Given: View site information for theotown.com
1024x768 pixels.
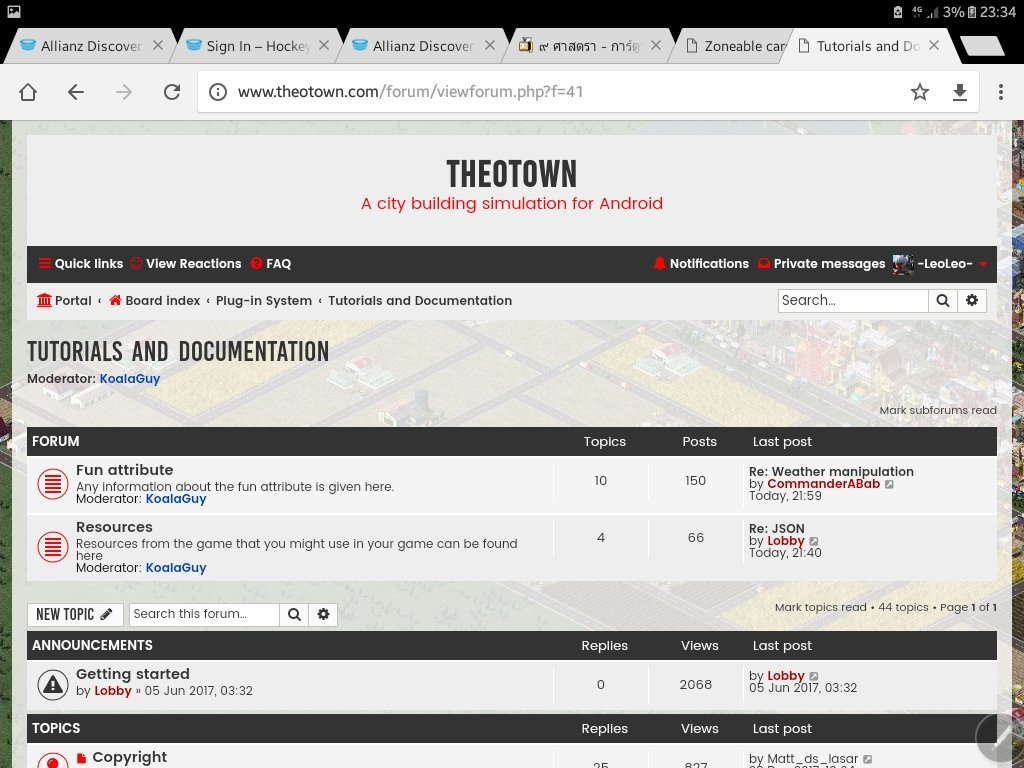Looking at the screenshot, I should (218, 92).
